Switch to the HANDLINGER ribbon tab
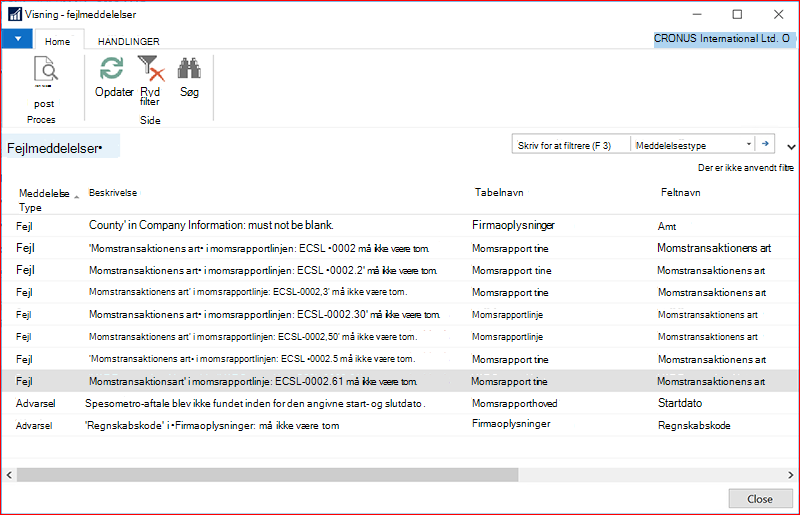 pyautogui.click(x=129, y=41)
